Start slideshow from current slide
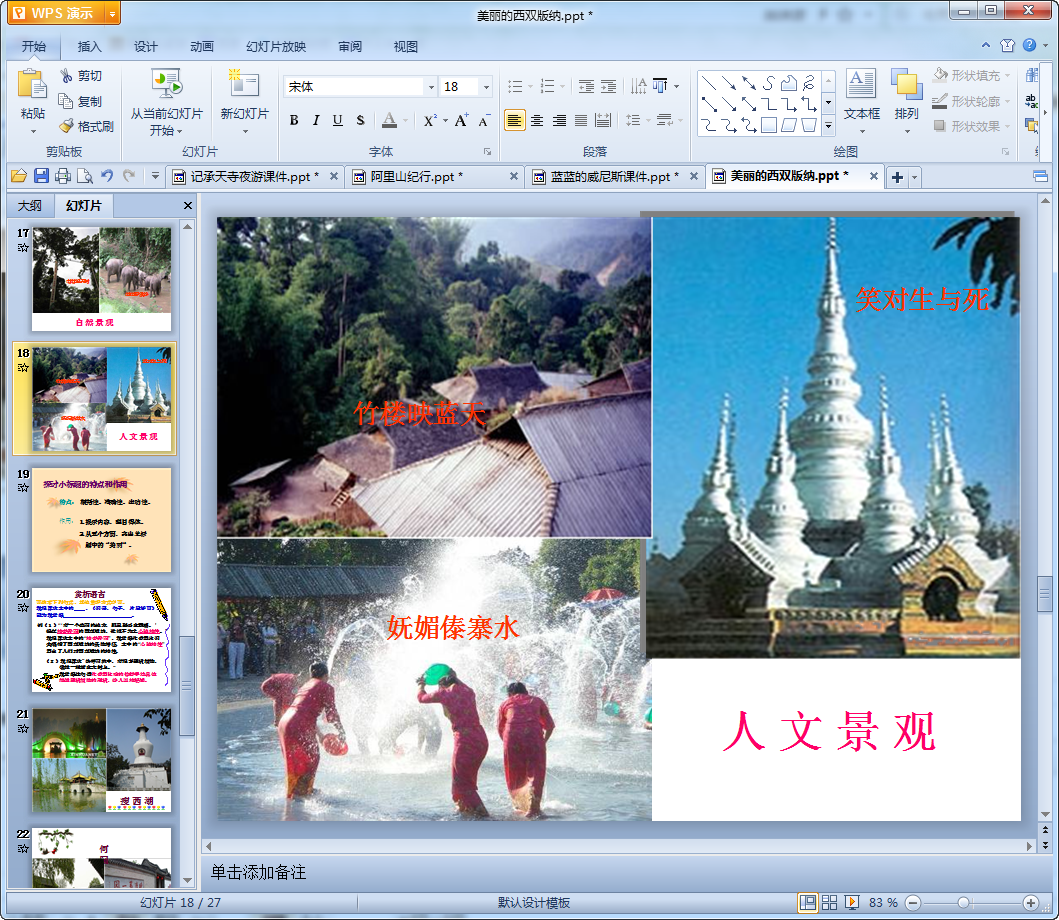The height and width of the screenshot is (920, 1059). 166,84
